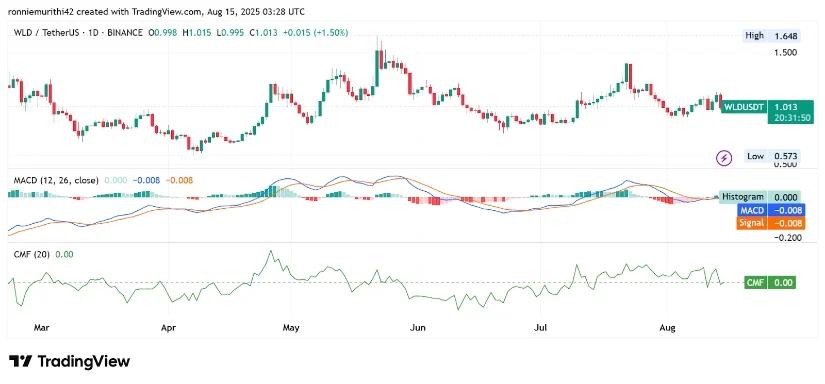
Task: Click the High 1.648 price marker
Action: (772, 36)
